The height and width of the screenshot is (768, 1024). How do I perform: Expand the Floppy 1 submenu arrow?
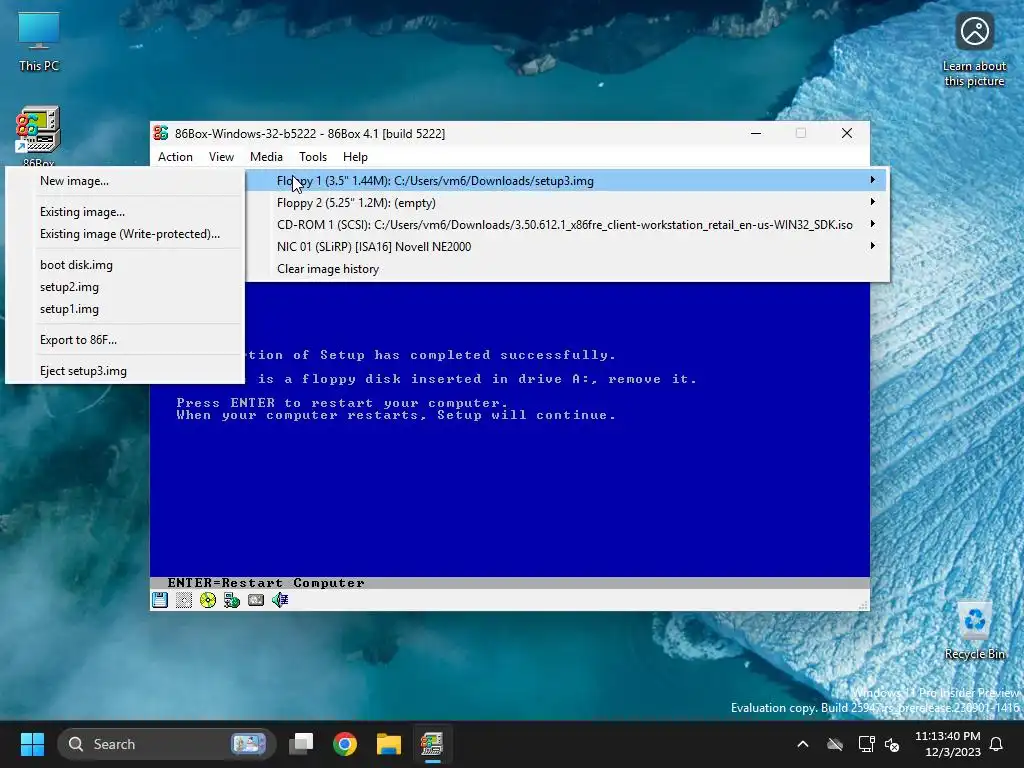tap(872, 180)
